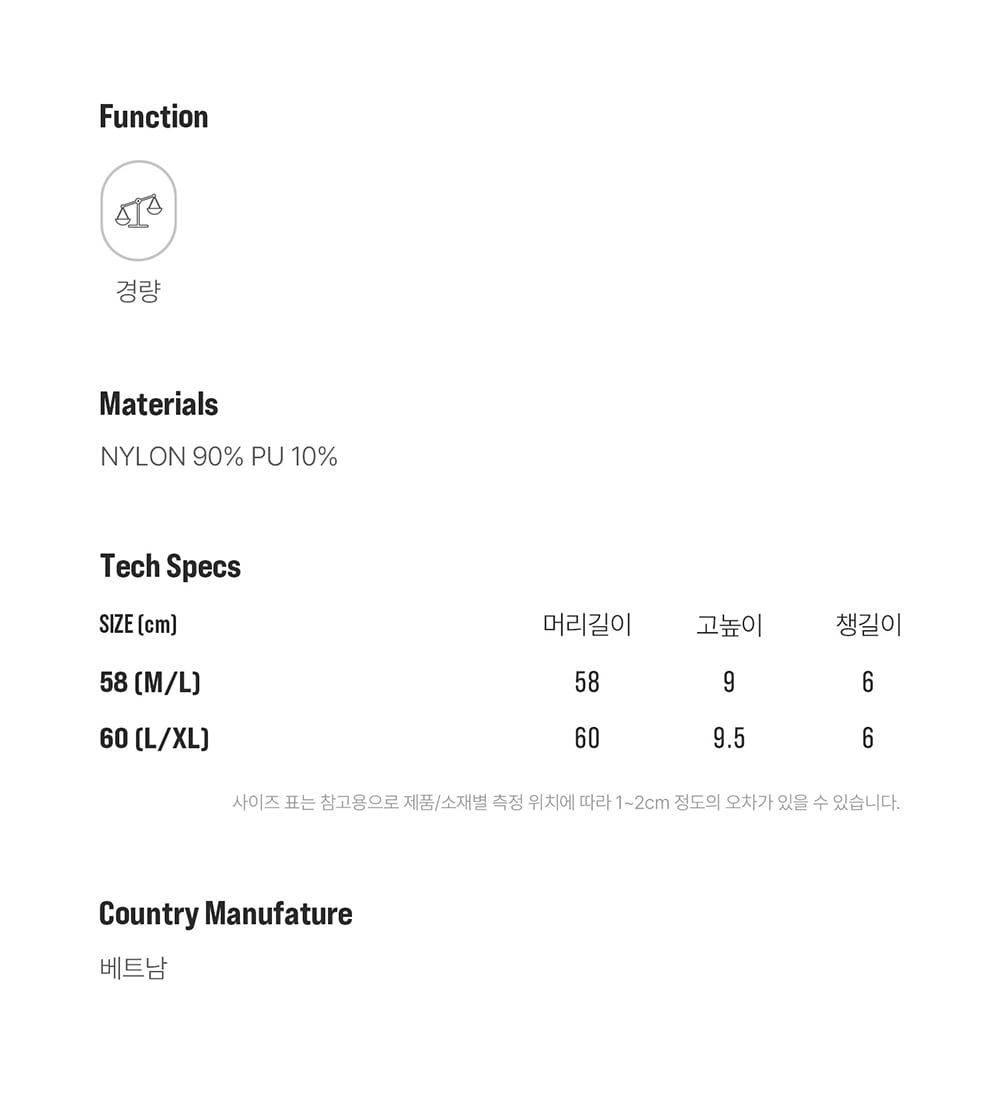
Task: Click the 머리길이 column header
Action: pyautogui.click(x=587, y=625)
